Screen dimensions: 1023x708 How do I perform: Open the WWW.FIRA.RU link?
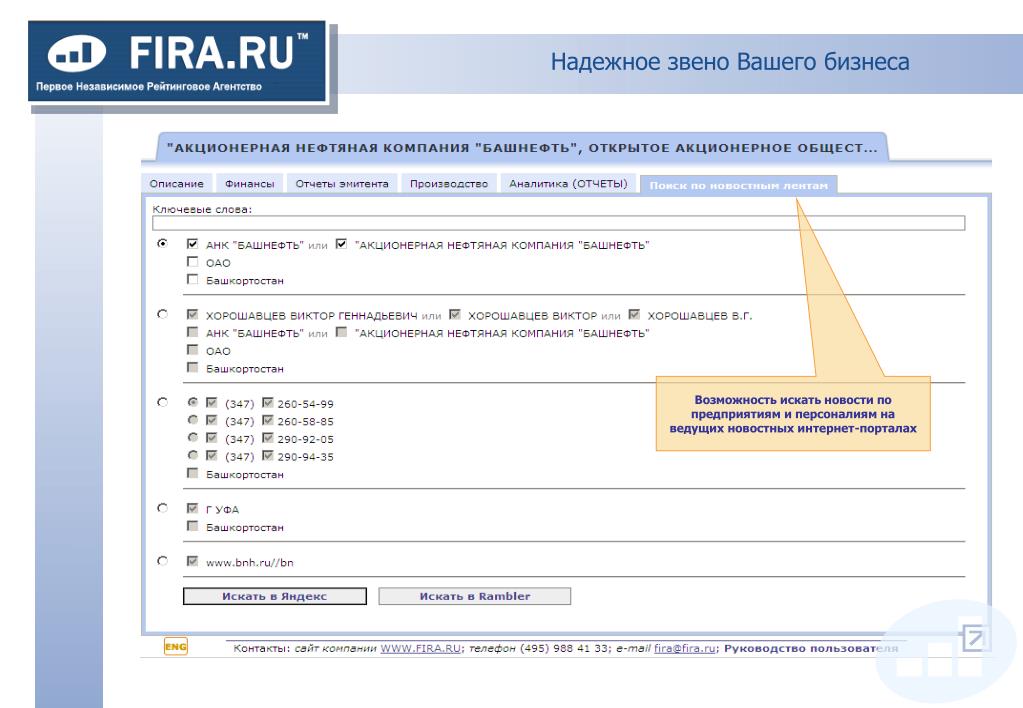[x=421, y=649]
